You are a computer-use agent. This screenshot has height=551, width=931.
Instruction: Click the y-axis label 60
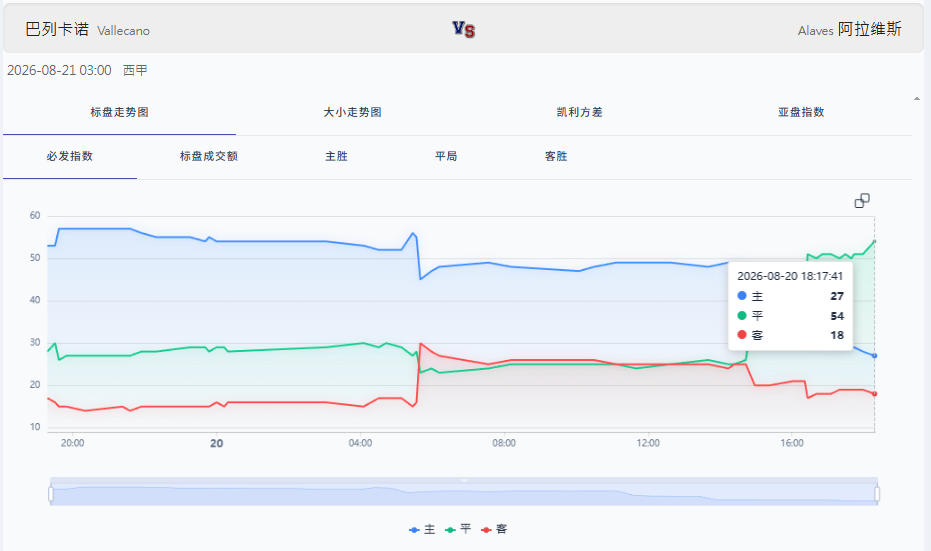click(x=35, y=216)
